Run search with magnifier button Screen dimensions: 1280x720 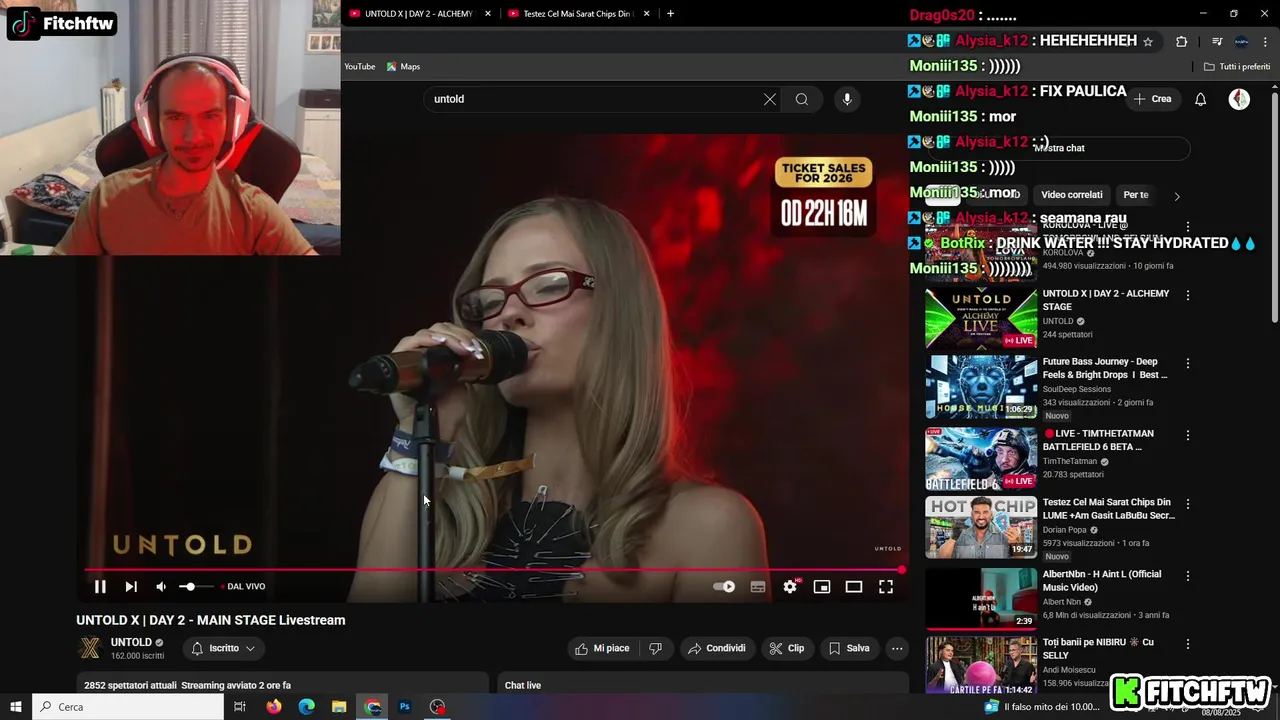pos(802,99)
